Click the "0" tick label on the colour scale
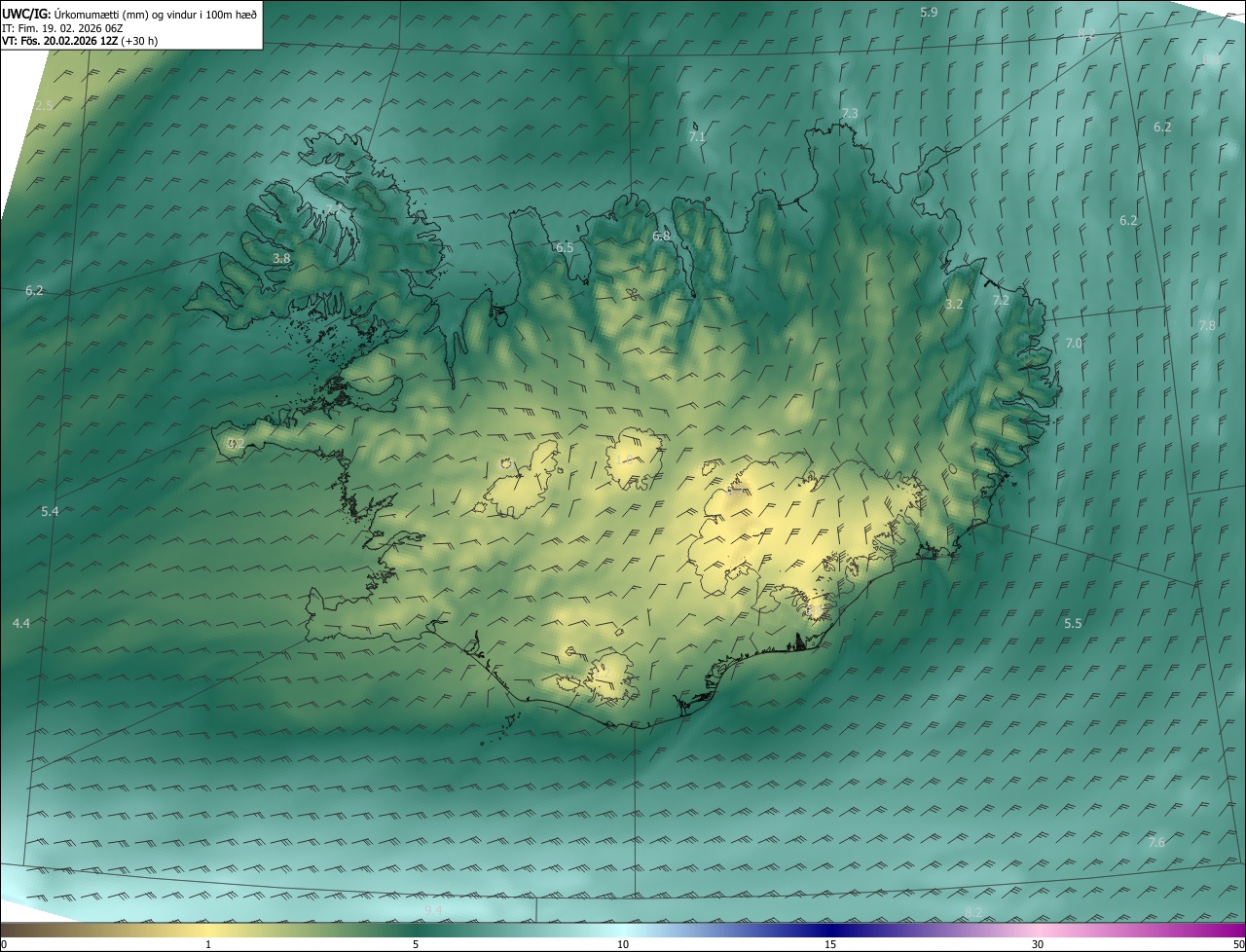 pos(4,945)
